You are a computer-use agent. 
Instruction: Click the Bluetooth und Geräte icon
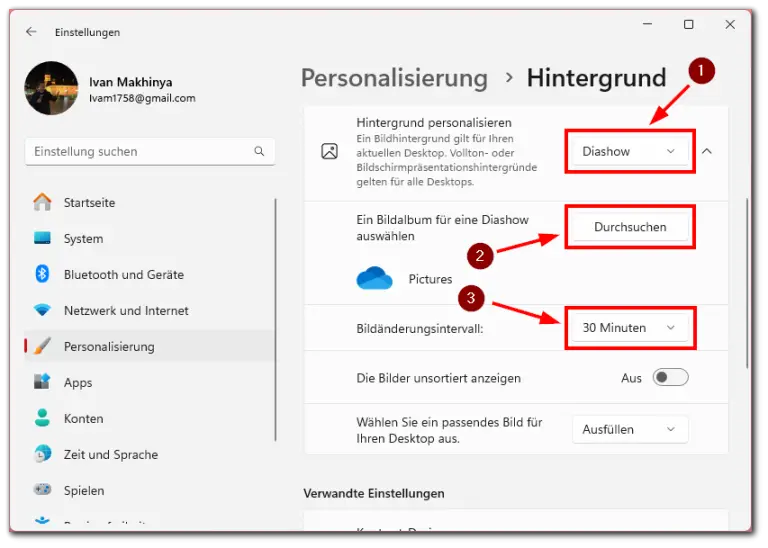coord(42,275)
